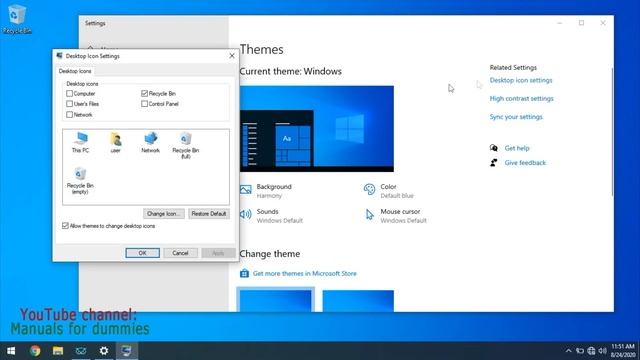Screen dimensions: 640x360
Task: Click the Desktop Icon Settings taskbar icon
Action: pyautogui.click(x=127, y=351)
